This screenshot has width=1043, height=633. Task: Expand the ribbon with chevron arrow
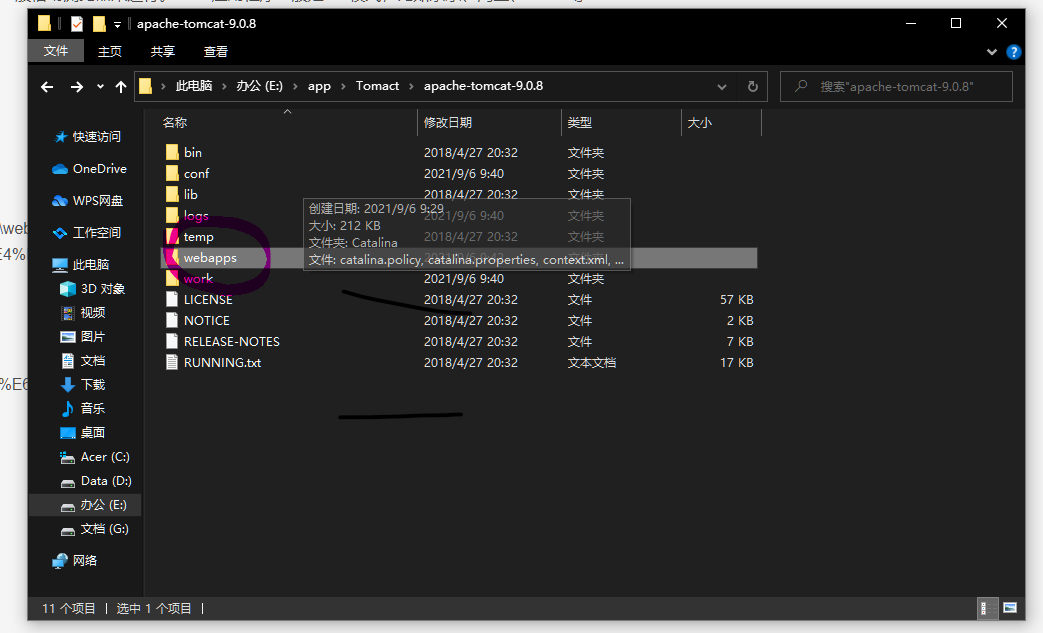pyautogui.click(x=992, y=52)
